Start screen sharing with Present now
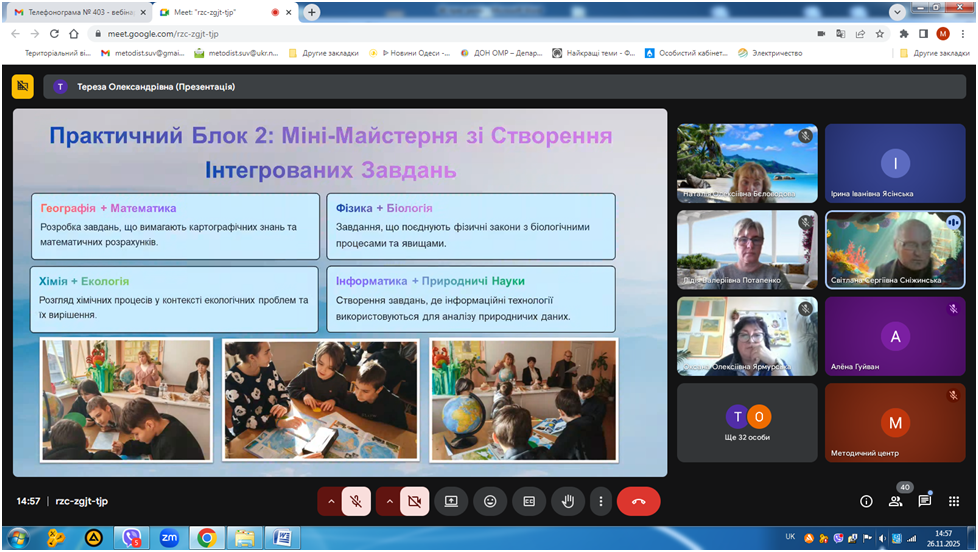The image size is (978, 552). pyautogui.click(x=451, y=501)
